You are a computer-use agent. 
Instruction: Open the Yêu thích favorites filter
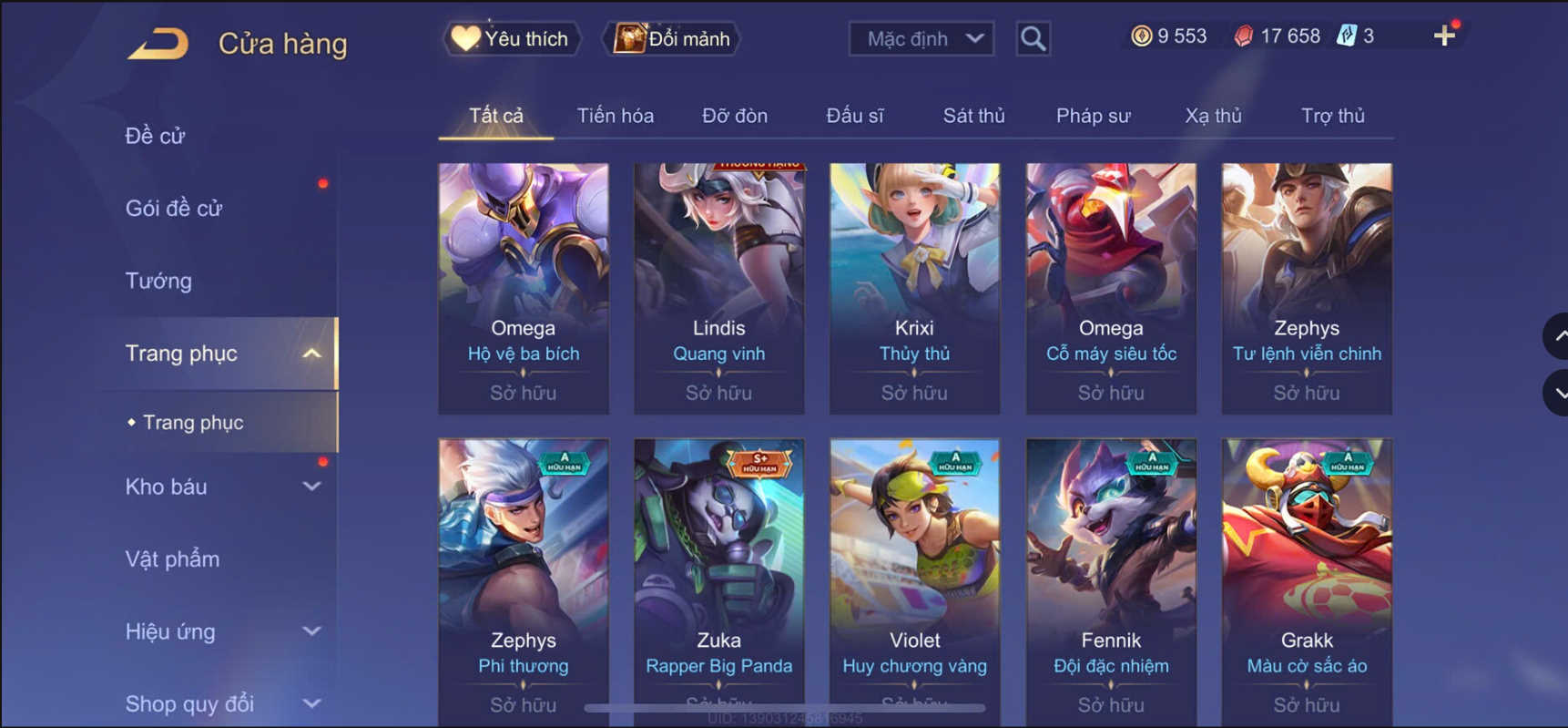[512, 38]
